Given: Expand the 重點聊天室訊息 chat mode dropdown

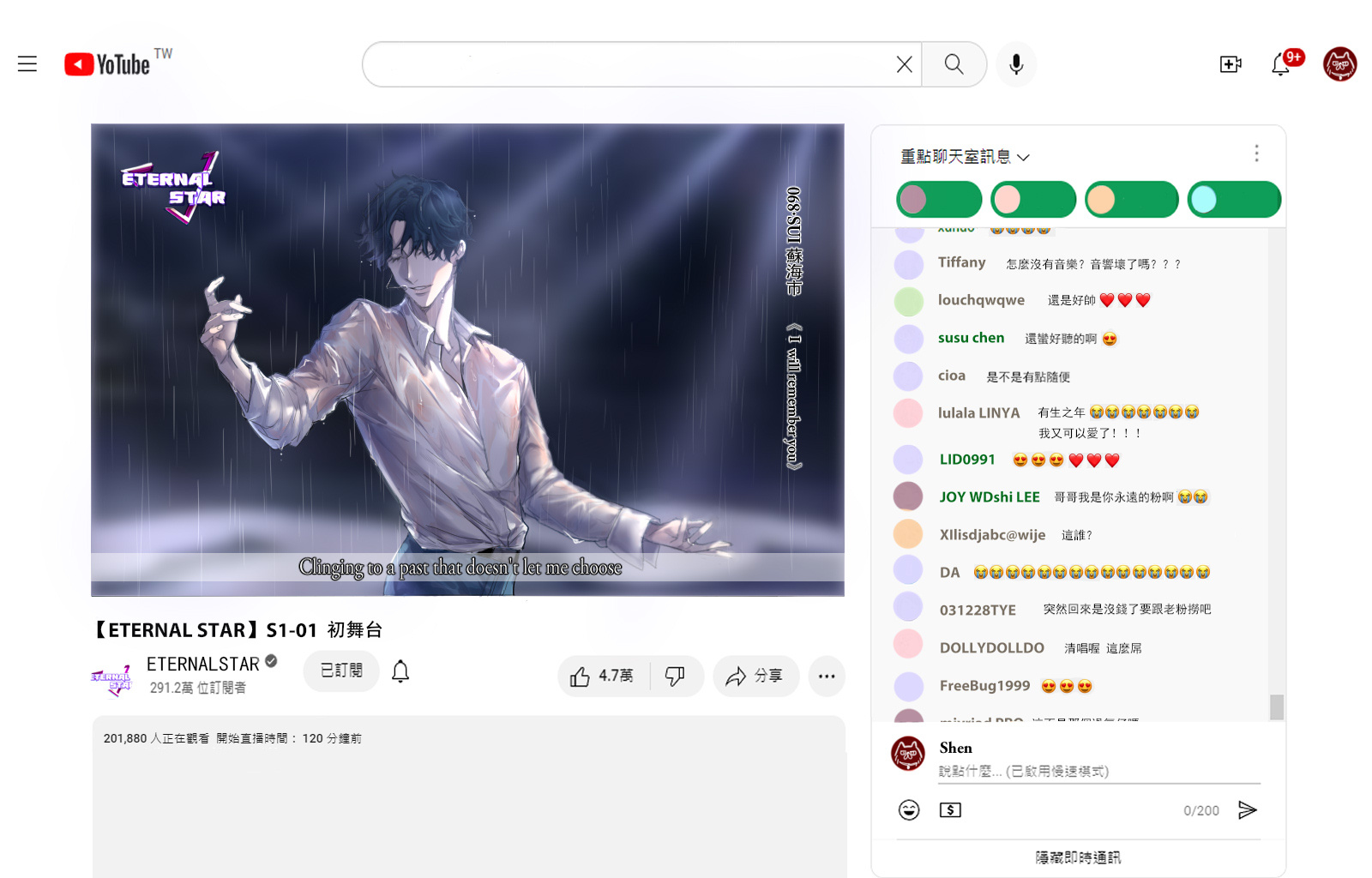Looking at the screenshot, I should click(x=965, y=157).
